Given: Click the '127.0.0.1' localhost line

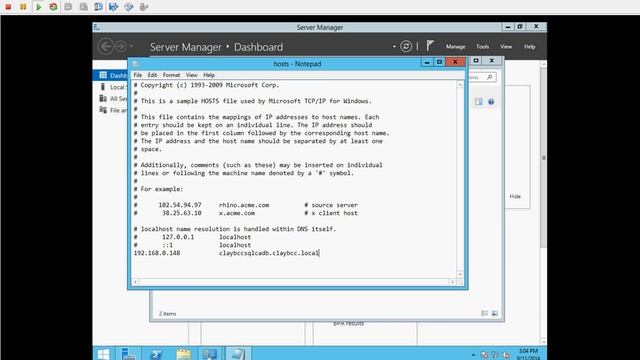Looking at the screenshot, I should tap(192, 237).
